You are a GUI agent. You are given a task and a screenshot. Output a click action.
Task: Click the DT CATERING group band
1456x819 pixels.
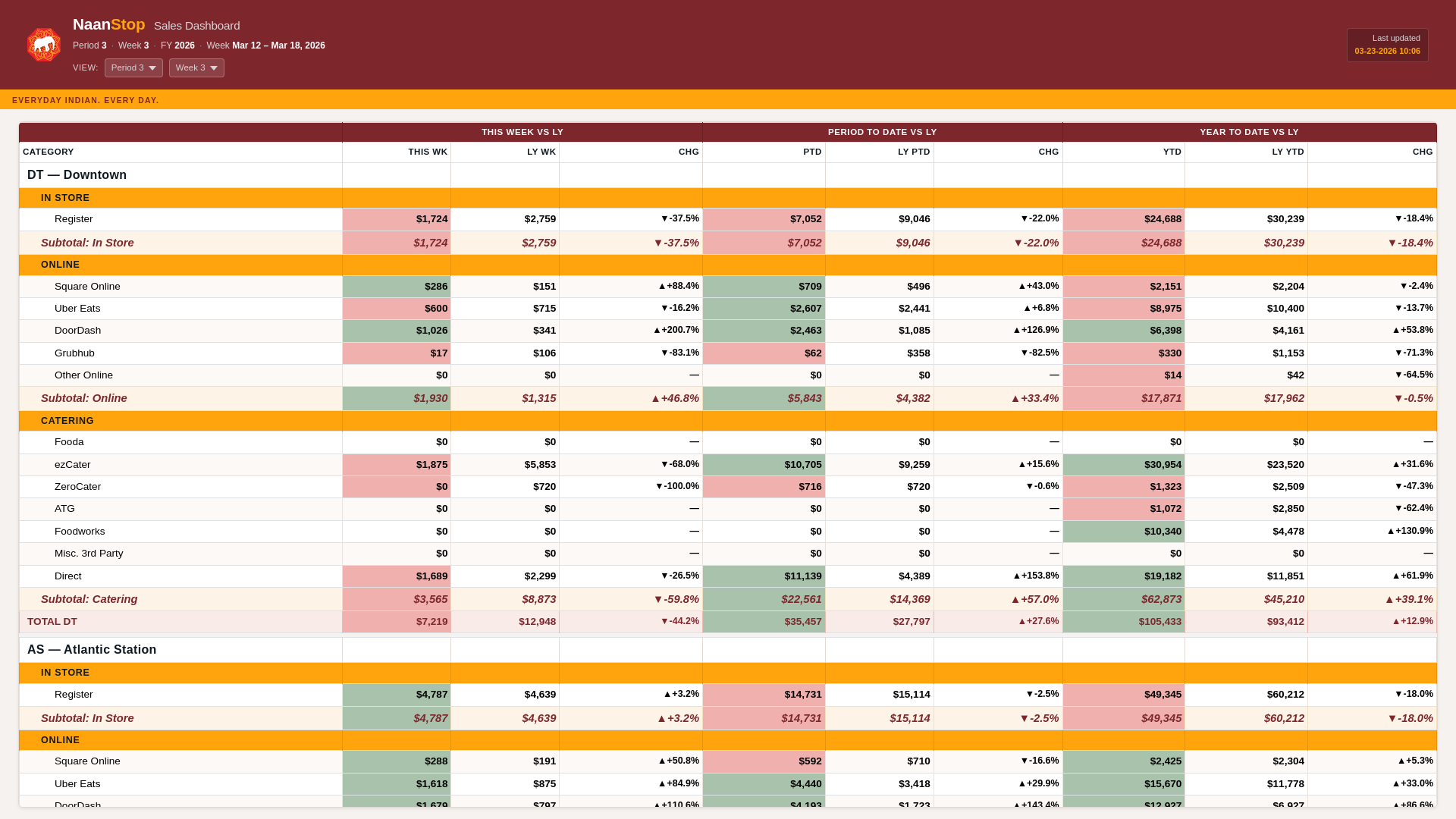(x=728, y=421)
